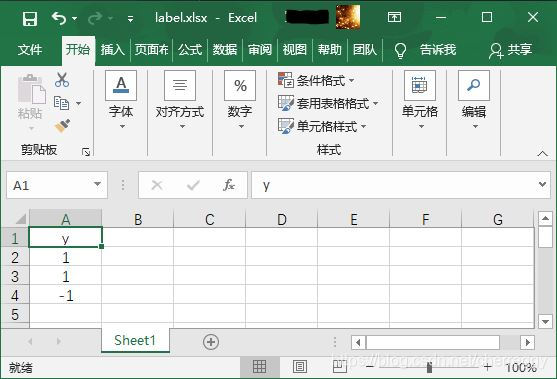The height and width of the screenshot is (379, 557).
Task: Click the vertical scrollbar up arrow
Action: pos(545,218)
